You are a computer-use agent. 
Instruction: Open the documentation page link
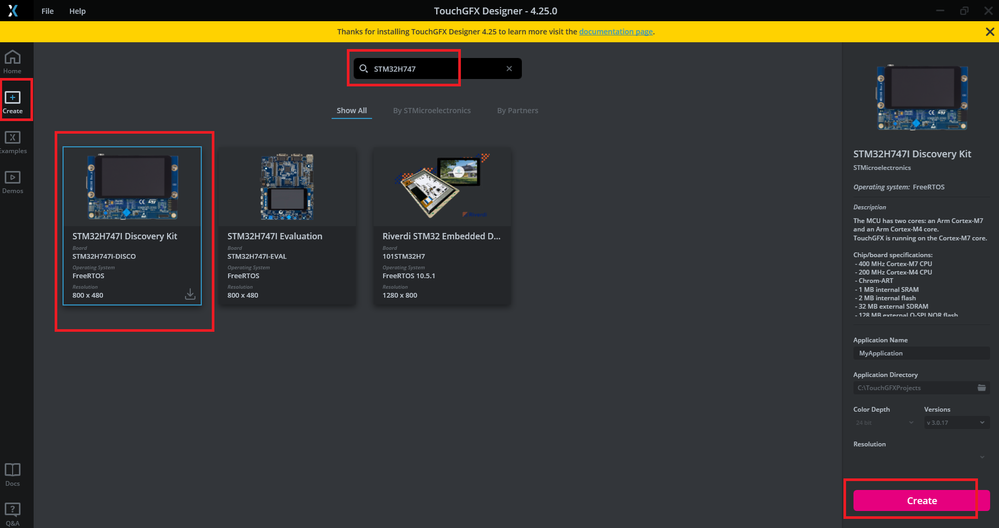(x=615, y=31)
